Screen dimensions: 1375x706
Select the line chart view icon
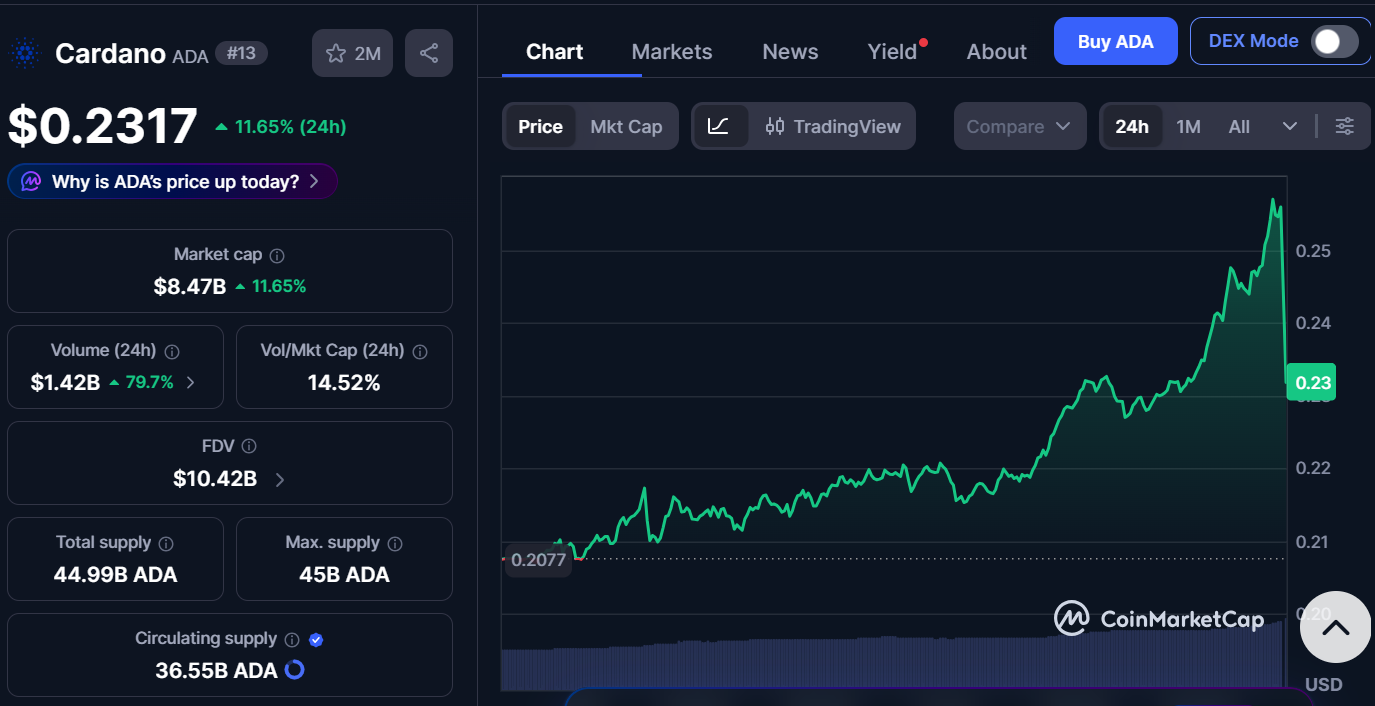[719, 126]
